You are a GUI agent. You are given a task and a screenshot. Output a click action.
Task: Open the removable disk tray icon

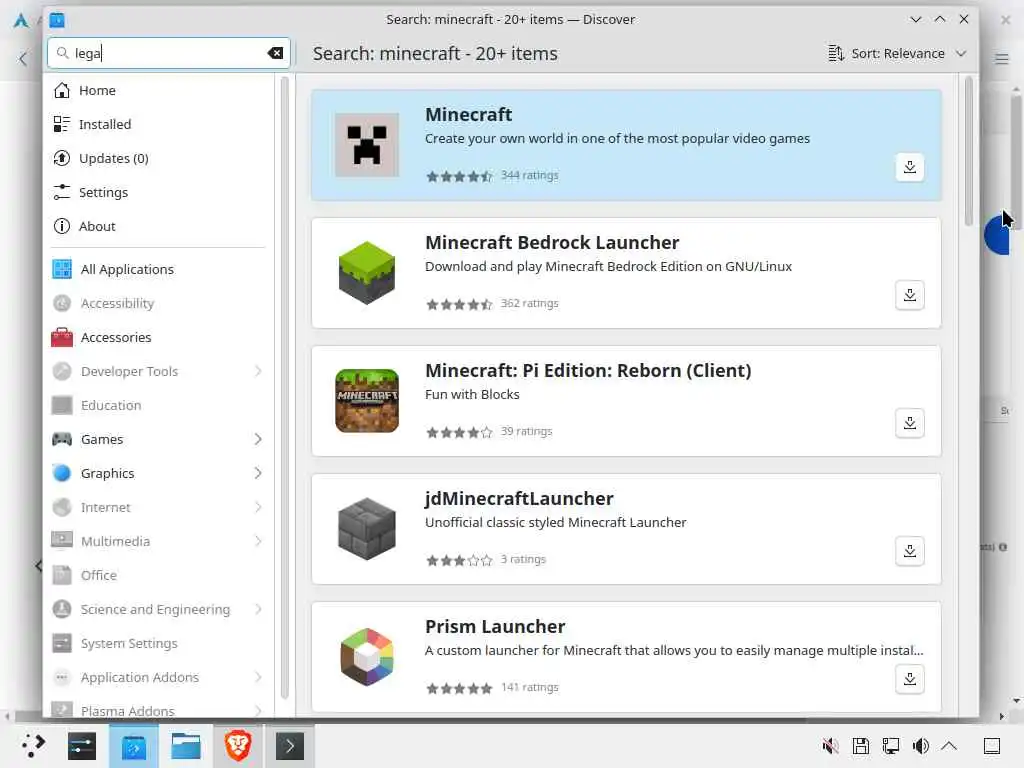[861, 746]
